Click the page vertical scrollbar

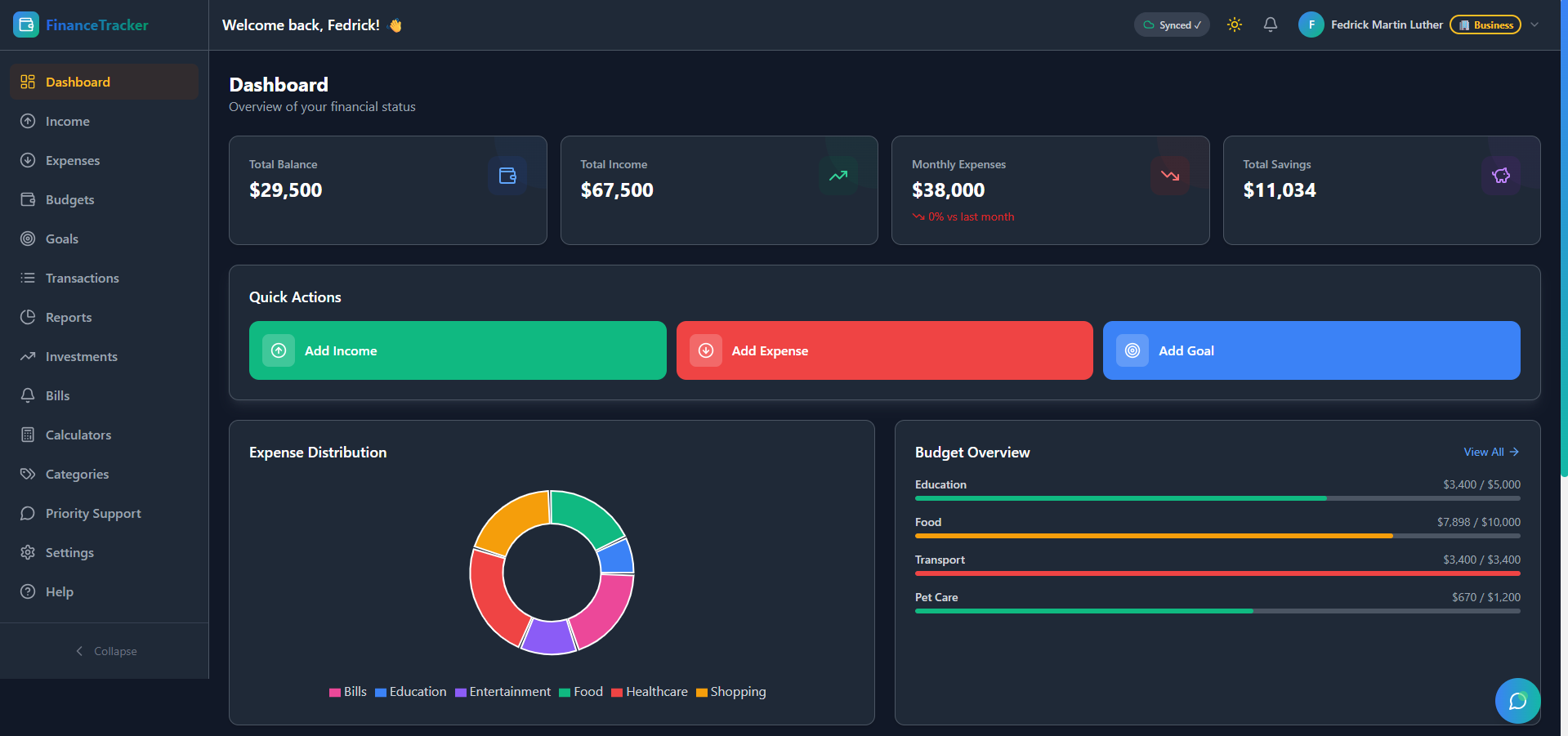tap(1564, 237)
